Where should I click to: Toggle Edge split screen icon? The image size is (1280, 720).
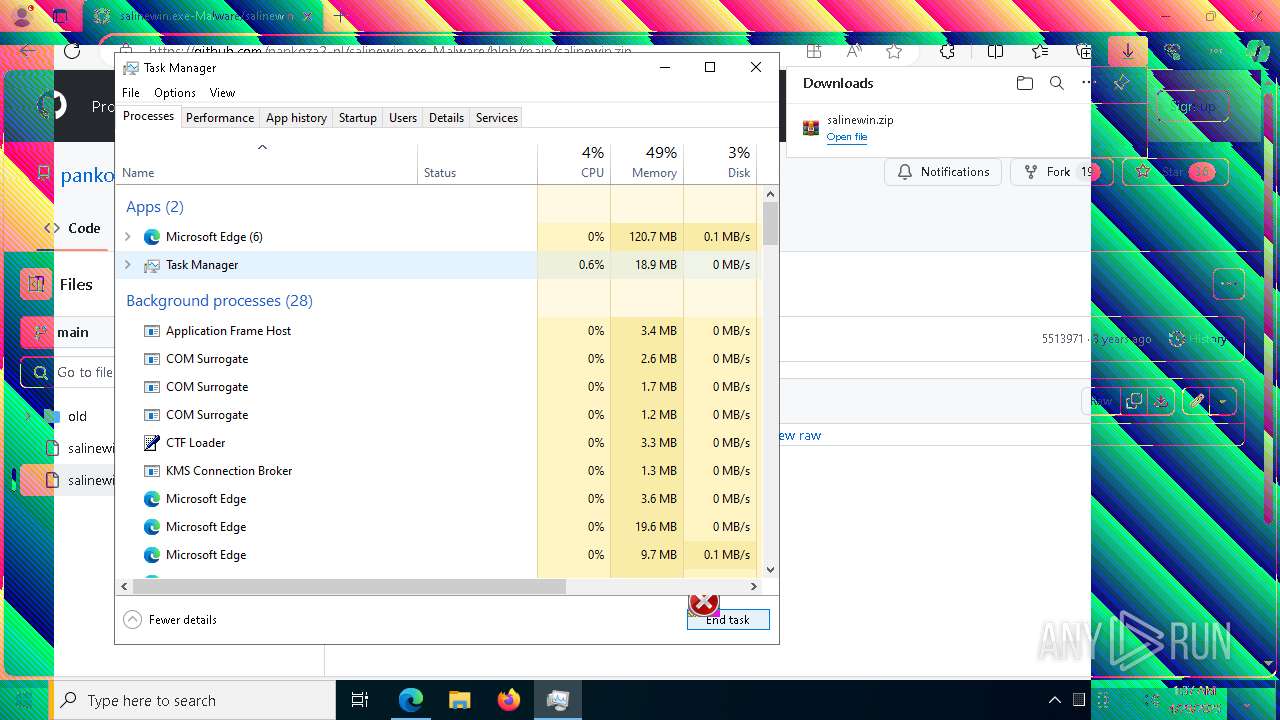point(995,51)
